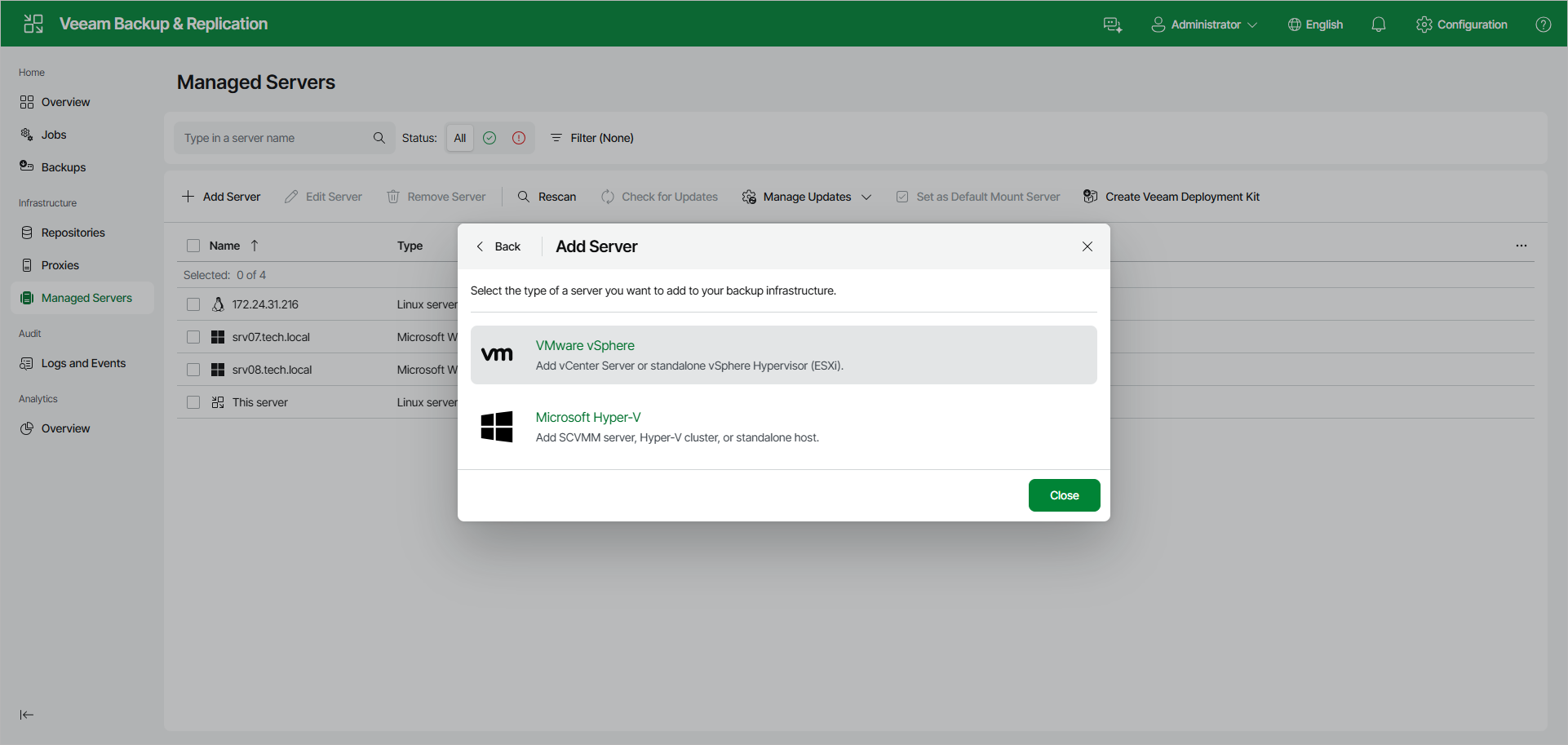Click the green Close button

click(x=1065, y=495)
